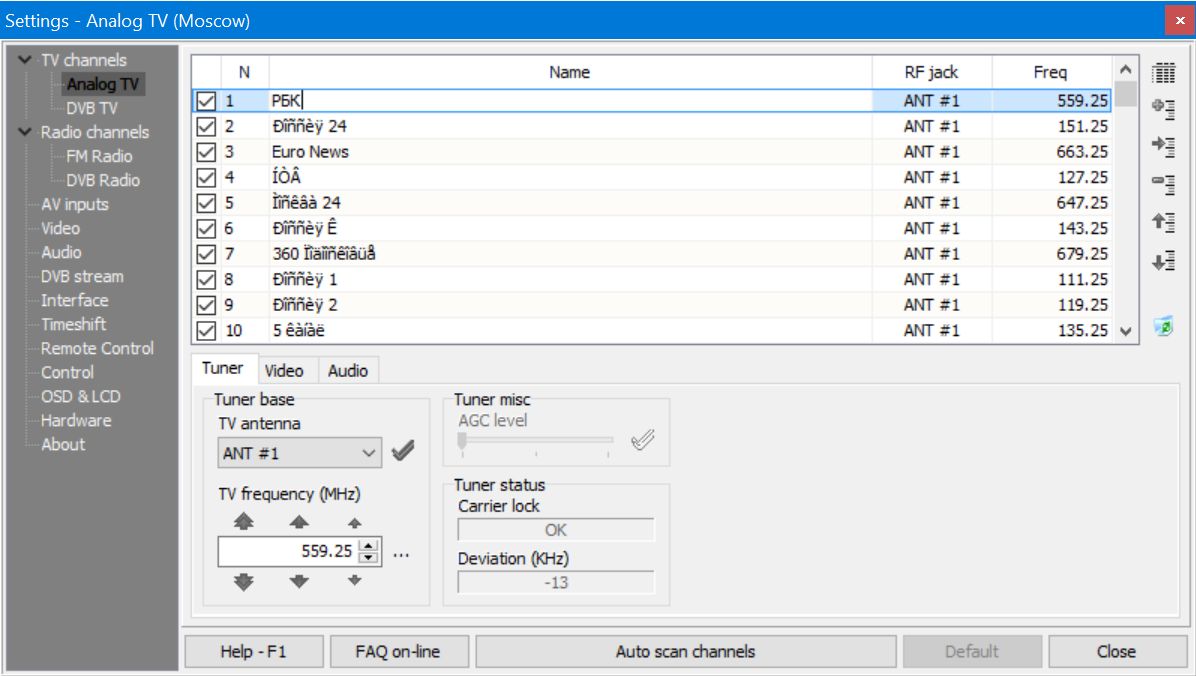The width and height of the screenshot is (1196, 676).
Task: Open the TV antenna ANT #1 dropdown
Action: [x=299, y=453]
